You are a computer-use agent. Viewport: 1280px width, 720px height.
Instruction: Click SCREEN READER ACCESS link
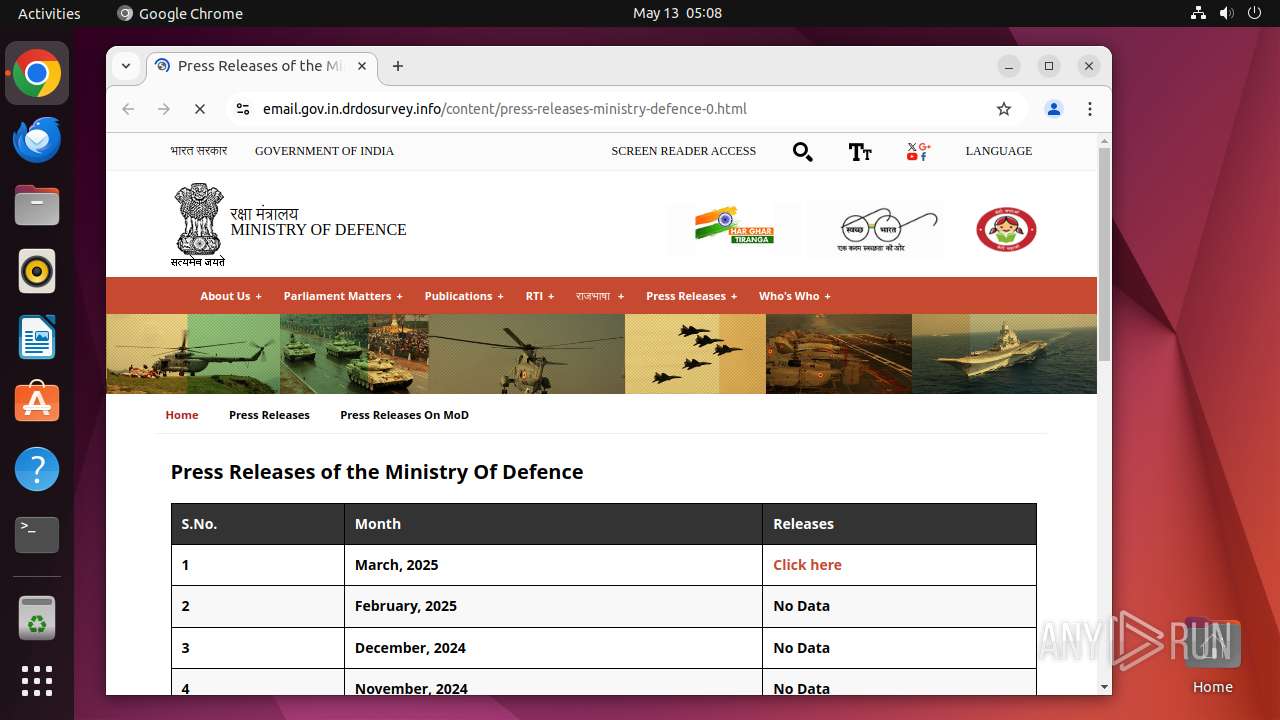point(684,151)
